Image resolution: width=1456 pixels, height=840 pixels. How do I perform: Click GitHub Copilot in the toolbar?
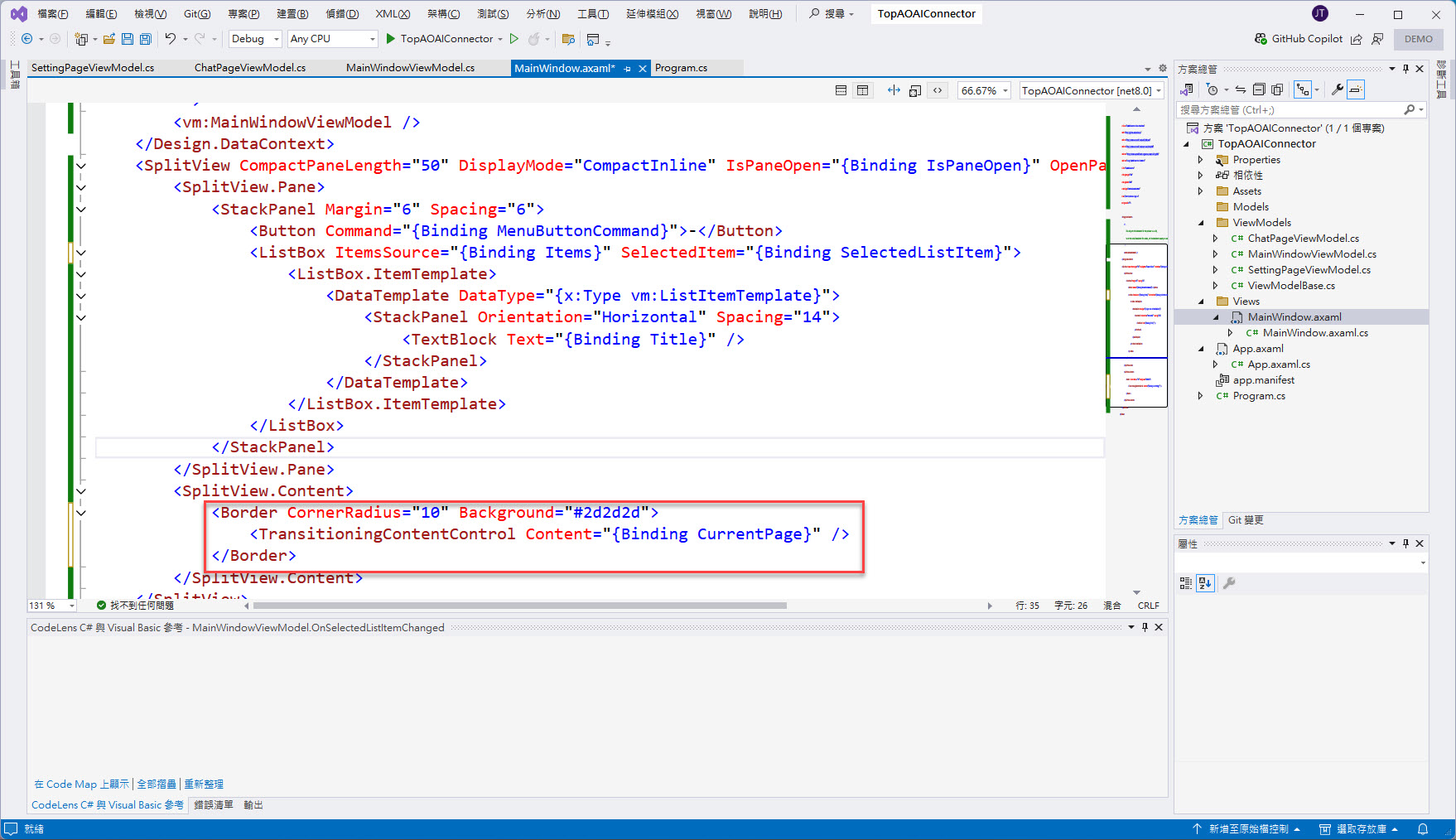coord(1299,39)
